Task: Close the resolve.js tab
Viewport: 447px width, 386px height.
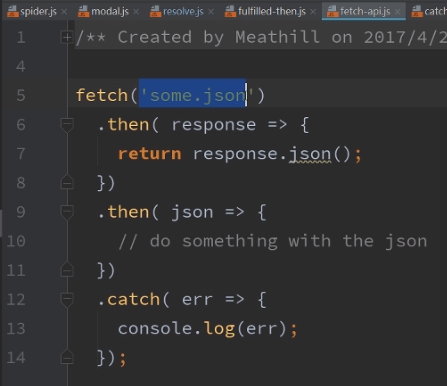Action: pyautogui.click(x=211, y=12)
